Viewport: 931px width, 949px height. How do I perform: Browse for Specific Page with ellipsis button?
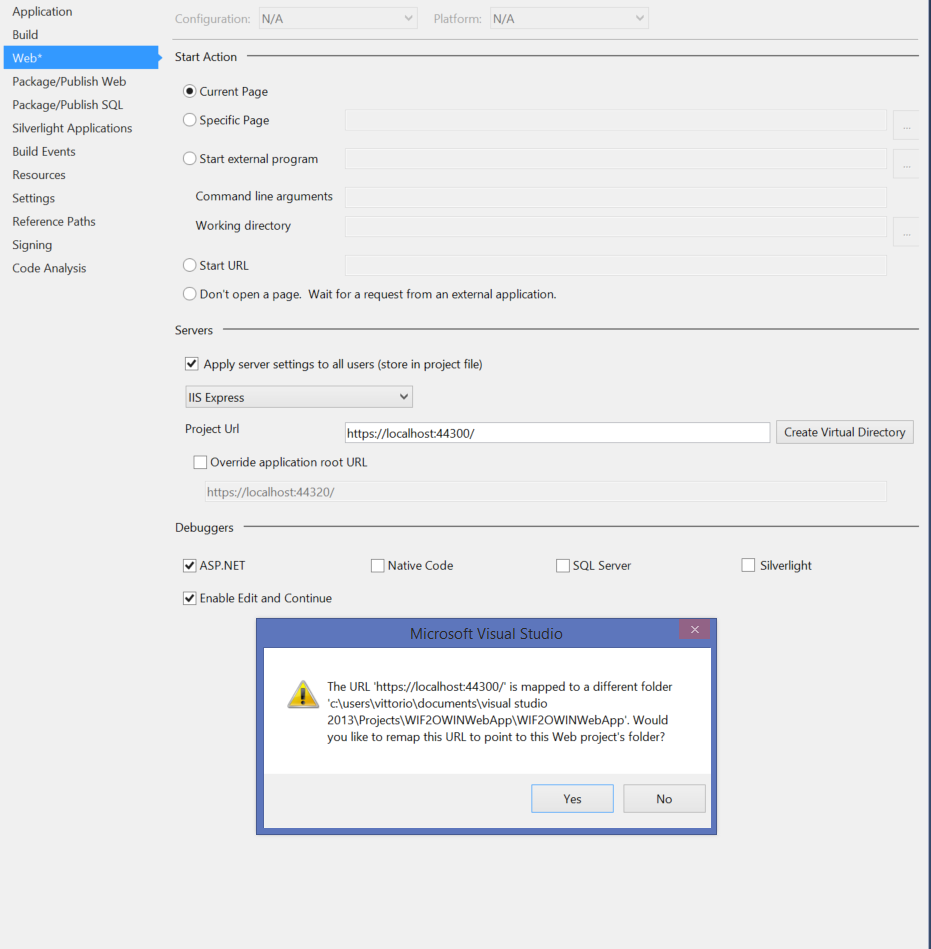906,125
